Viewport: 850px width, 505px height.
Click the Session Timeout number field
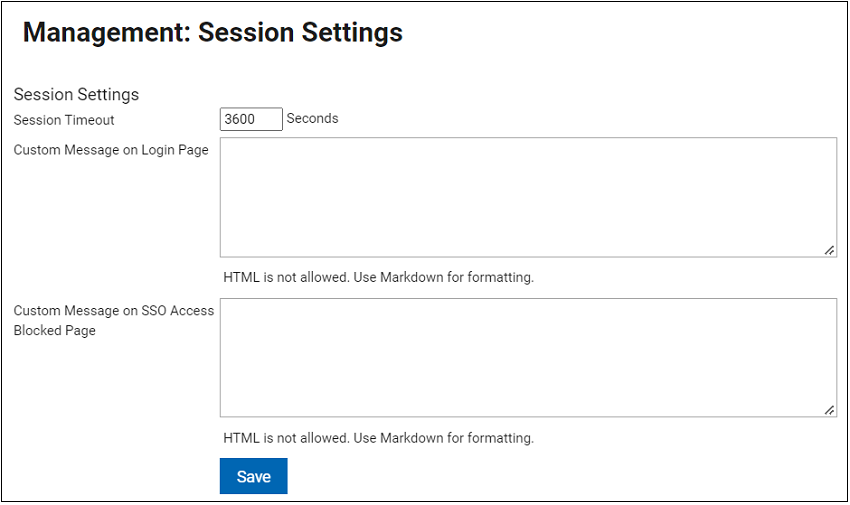[251, 119]
